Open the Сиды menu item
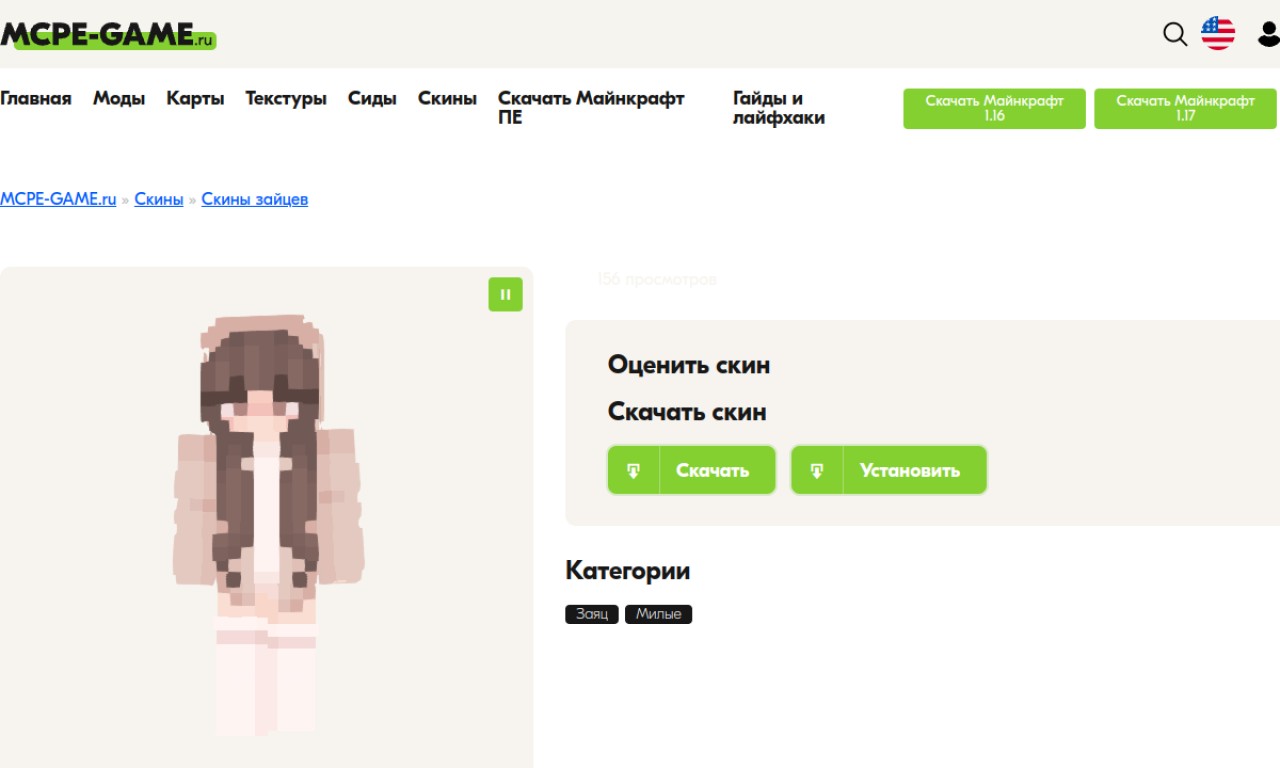The image size is (1280, 768). pos(372,98)
